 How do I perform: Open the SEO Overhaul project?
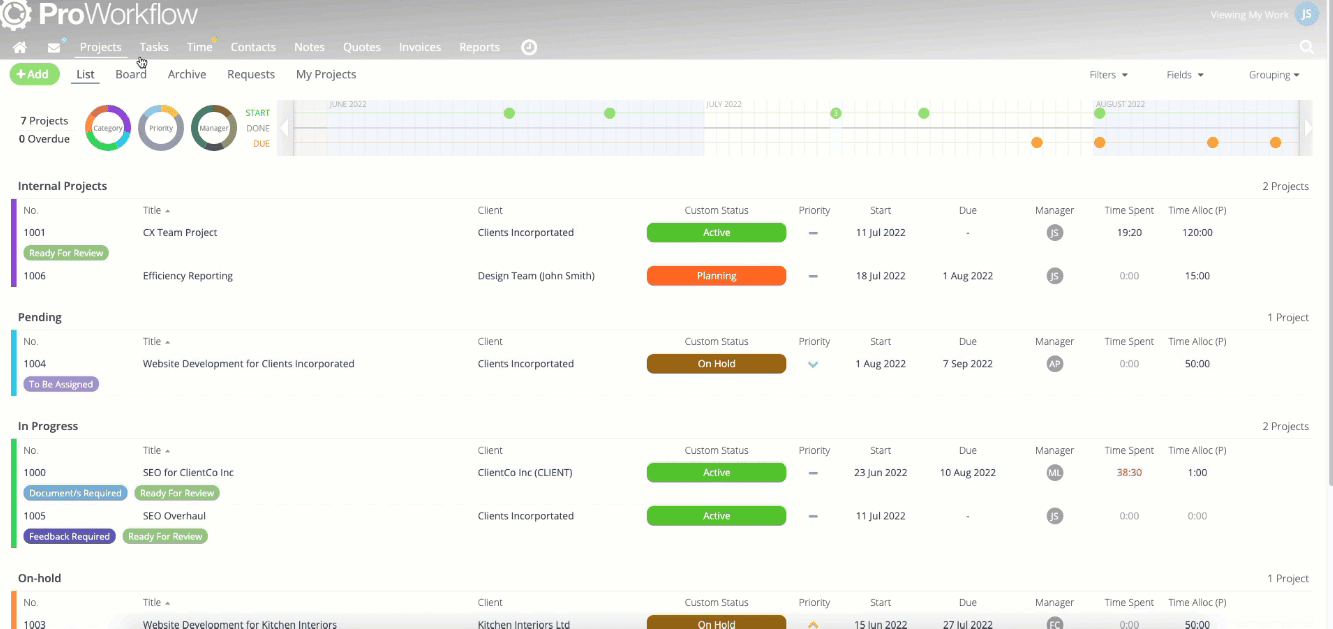[176, 516]
